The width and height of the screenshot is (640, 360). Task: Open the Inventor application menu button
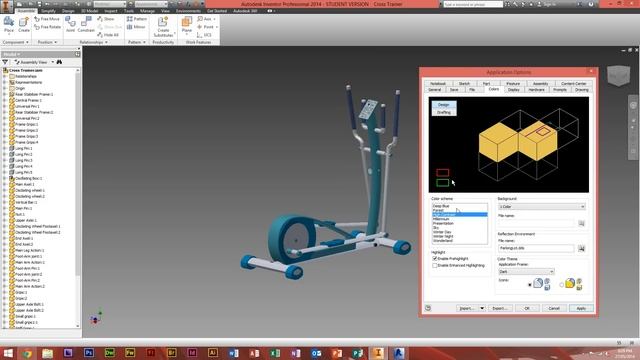click(6, 7)
